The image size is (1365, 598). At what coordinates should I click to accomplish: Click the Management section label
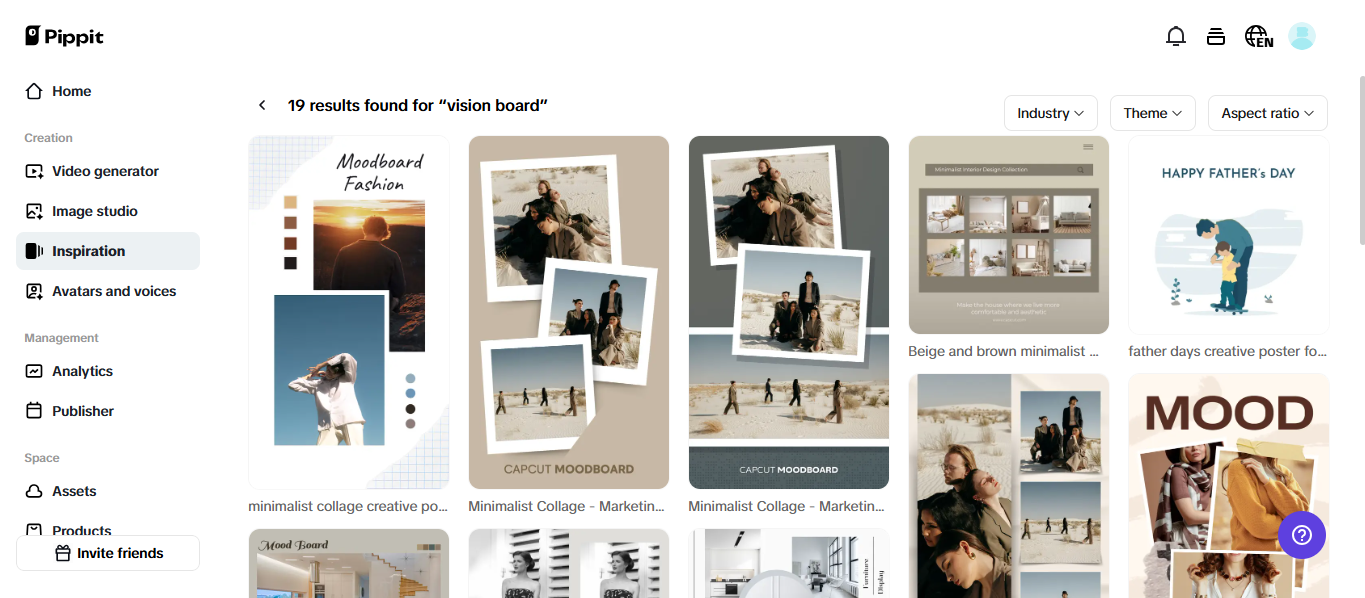point(62,338)
